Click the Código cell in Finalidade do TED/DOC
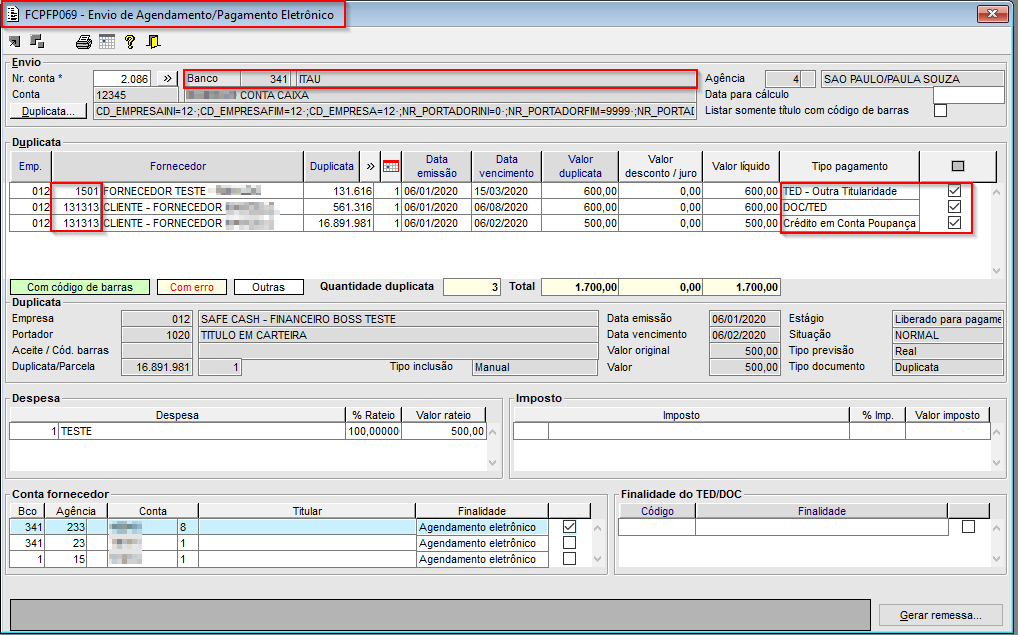Image resolution: width=1018 pixels, height=635 pixels. pyautogui.click(x=656, y=527)
